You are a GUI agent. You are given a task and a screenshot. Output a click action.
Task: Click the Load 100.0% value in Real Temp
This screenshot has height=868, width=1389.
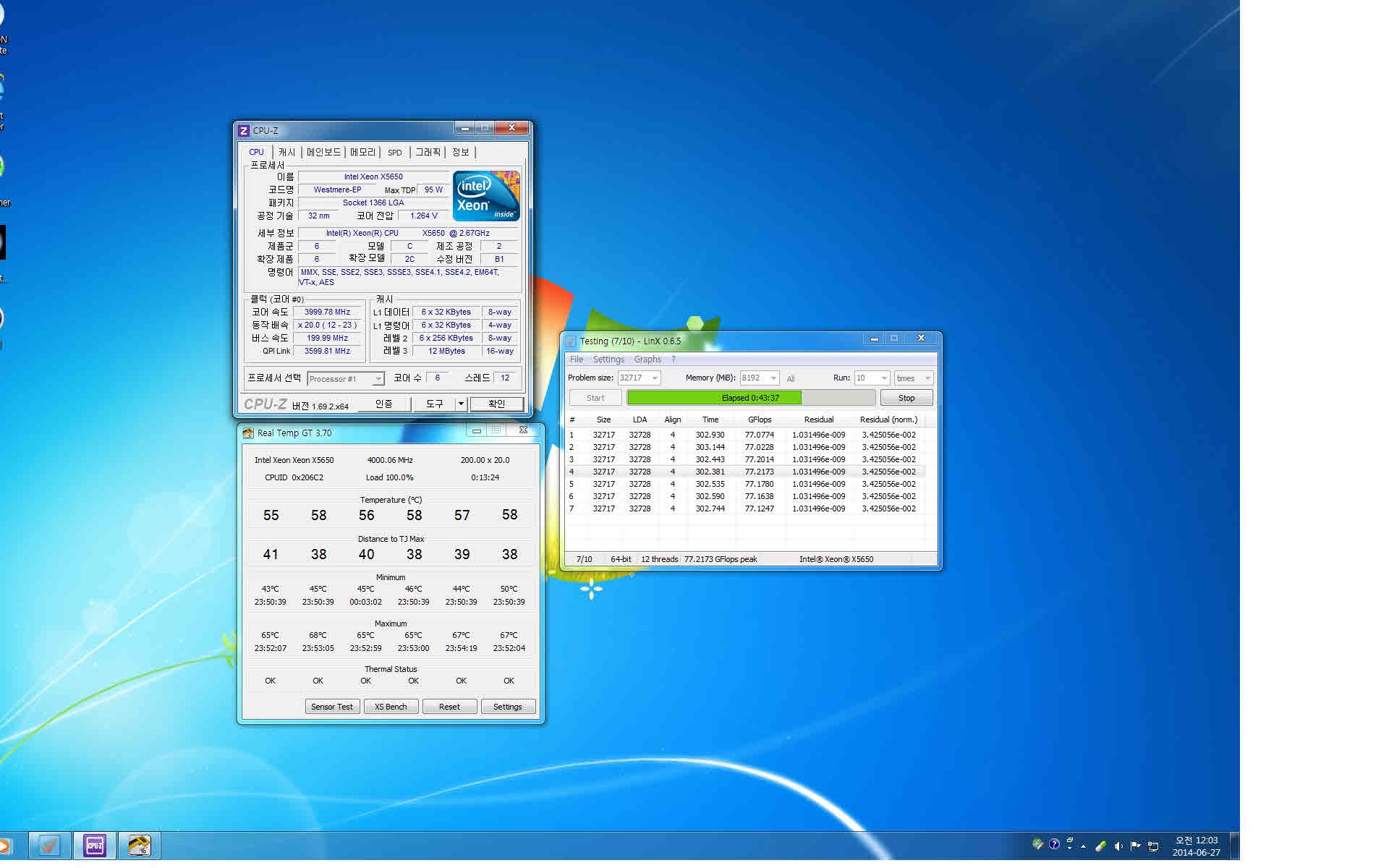pos(389,477)
